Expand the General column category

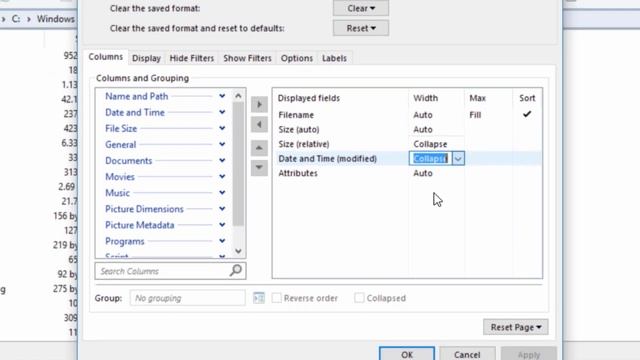coord(222,144)
